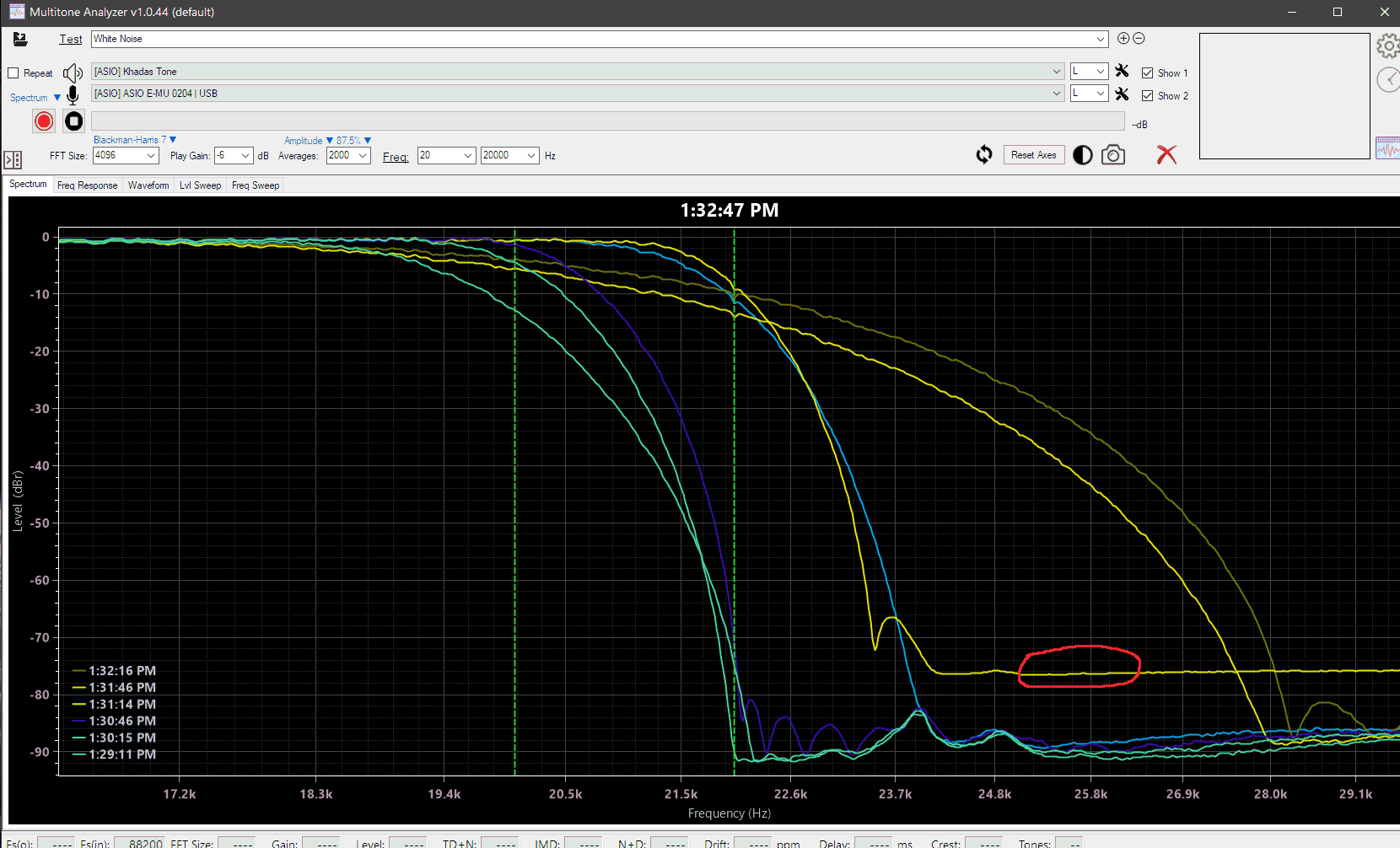Screen dimensions: 1400x848
Task: Expand the Spectrum mode selector arrow
Action: point(57,98)
